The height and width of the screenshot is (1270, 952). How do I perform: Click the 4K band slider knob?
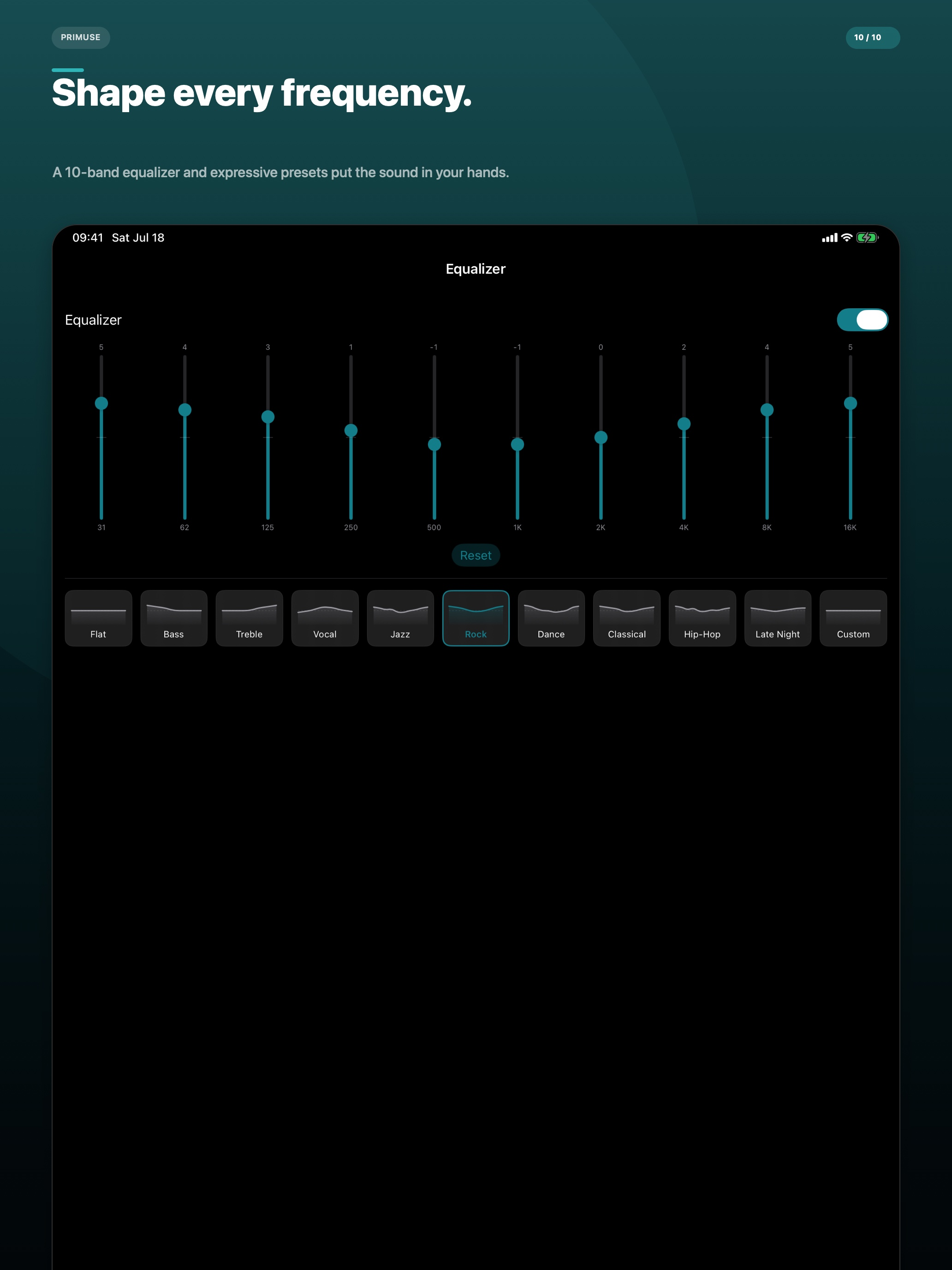[x=684, y=424]
